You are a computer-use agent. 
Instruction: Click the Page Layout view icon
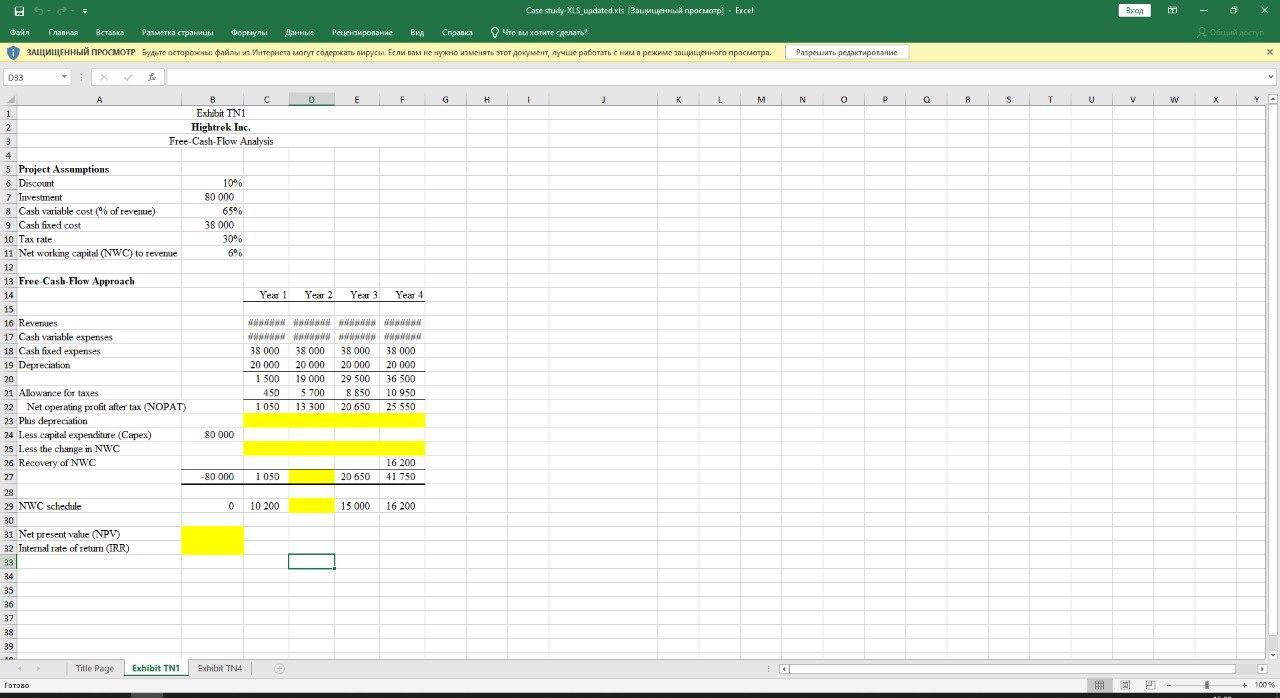(x=1125, y=685)
